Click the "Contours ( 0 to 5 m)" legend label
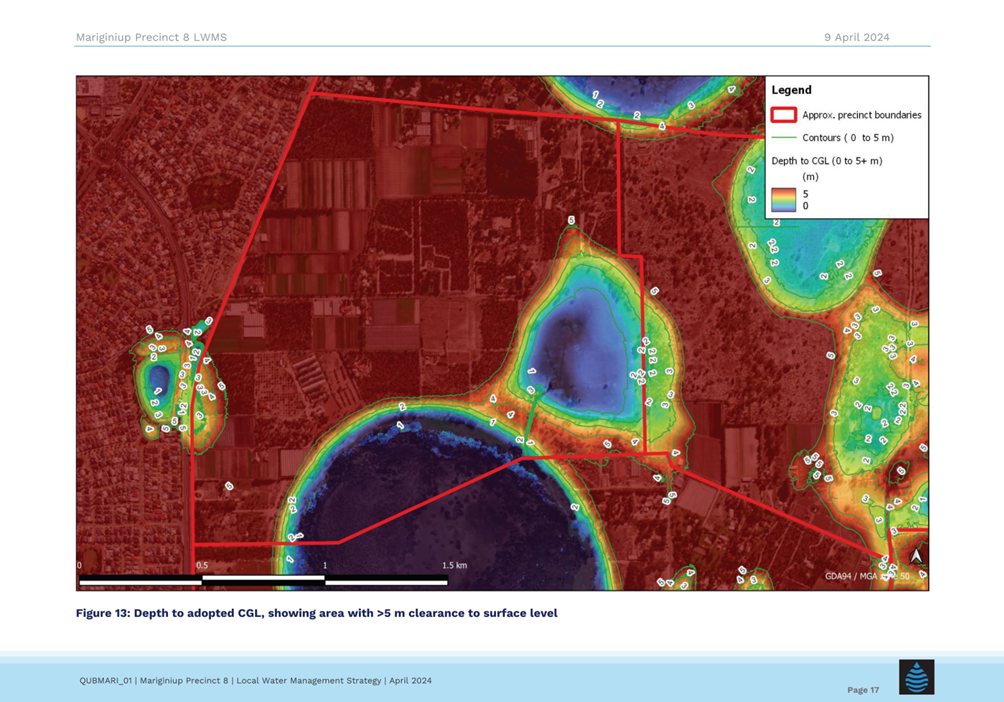Image resolution: width=1004 pixels, height=702 pixels. pyautogui.click(x=848, y=138)
